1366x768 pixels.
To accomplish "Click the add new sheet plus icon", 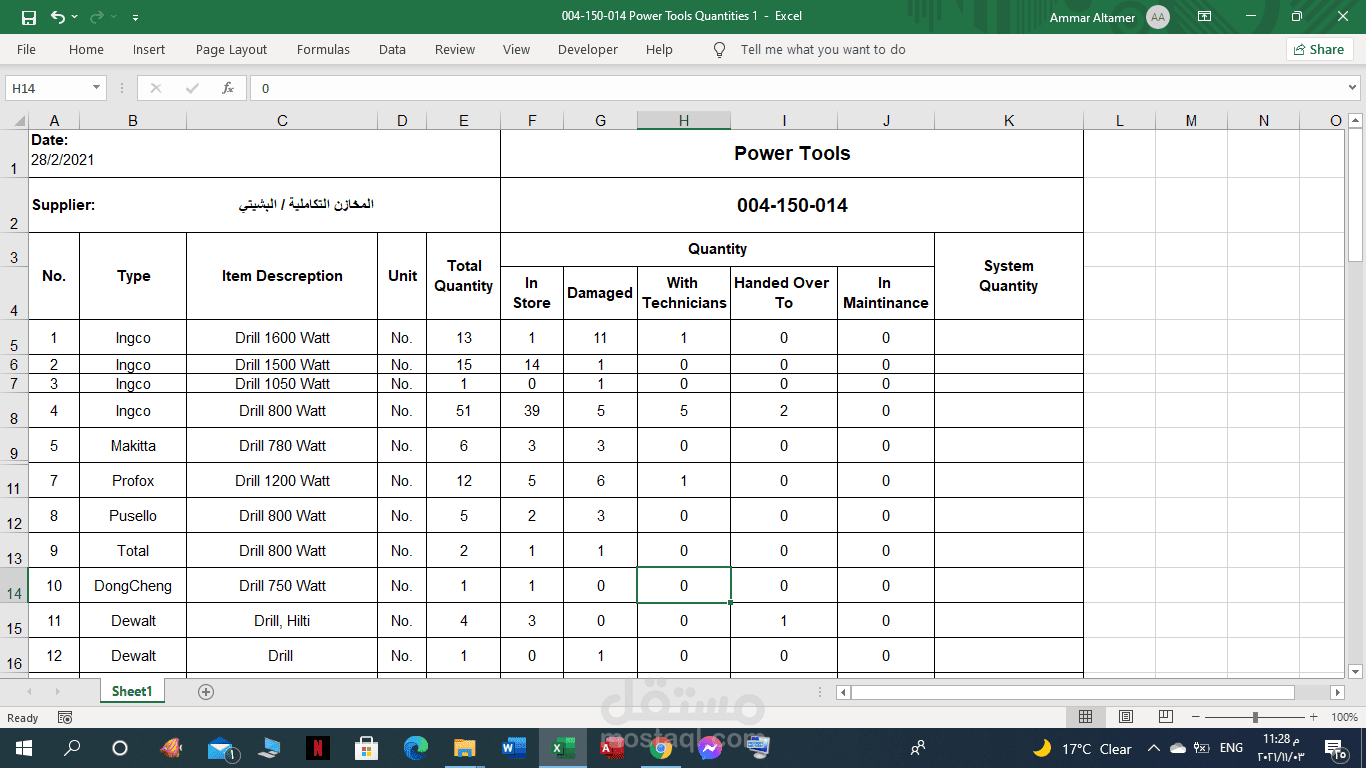I will pyautogui.click(x=206, y=692).
